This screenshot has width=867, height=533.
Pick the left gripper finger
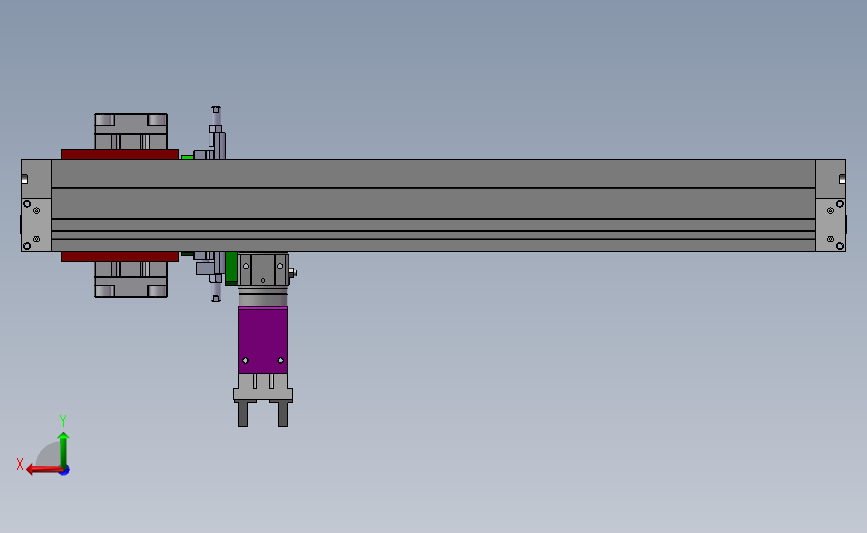(x=243, y=414)
